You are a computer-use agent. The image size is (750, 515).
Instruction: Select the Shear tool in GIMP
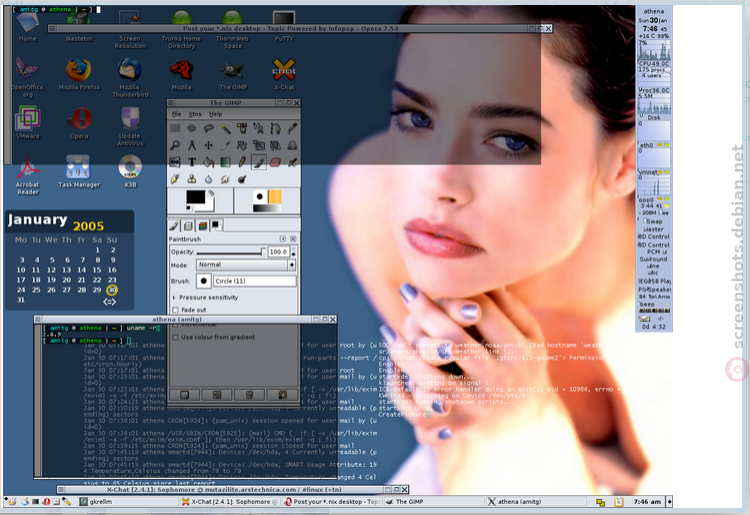click(x=276, y=145)
